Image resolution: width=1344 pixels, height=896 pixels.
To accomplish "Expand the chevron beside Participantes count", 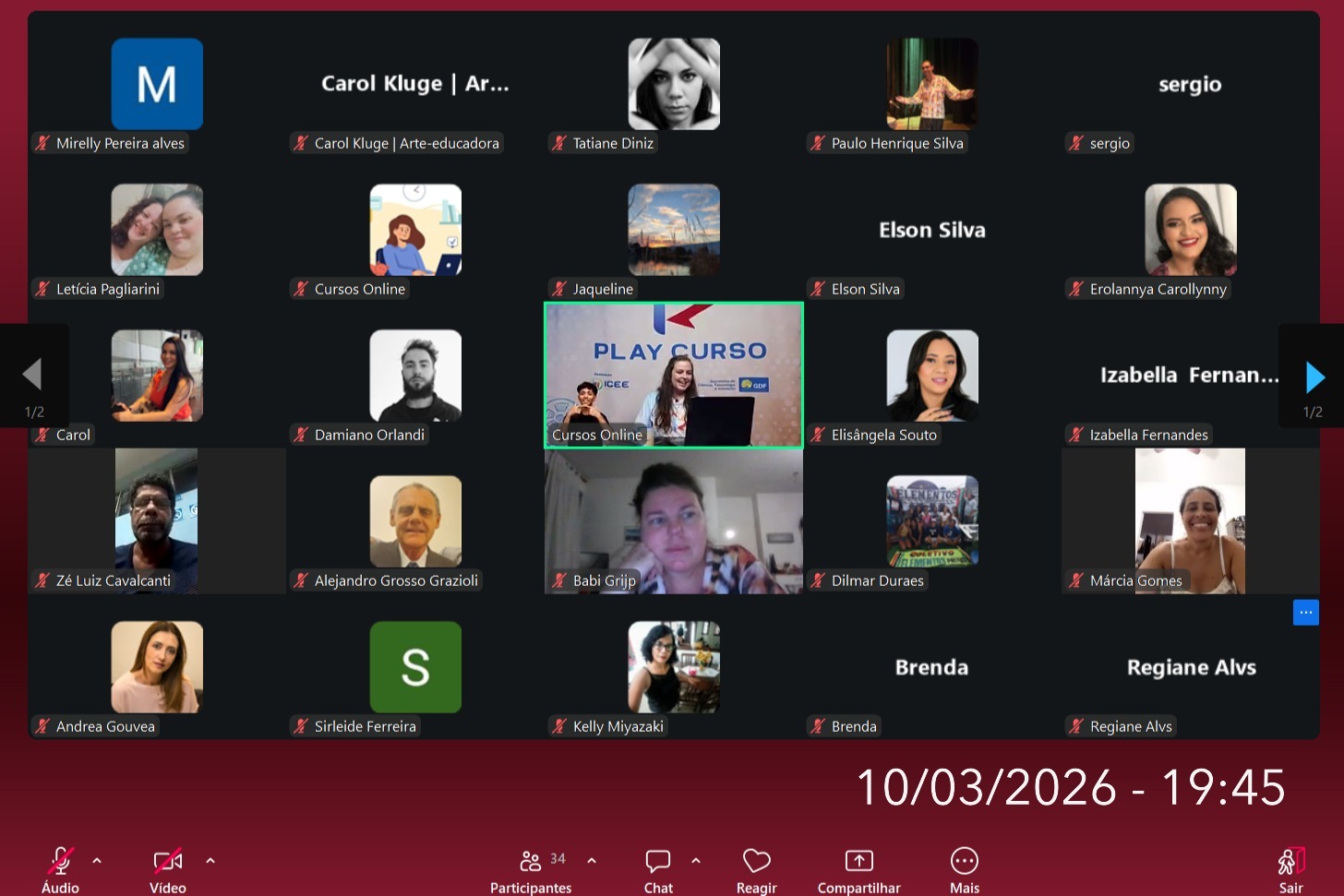I will (592, 860).
